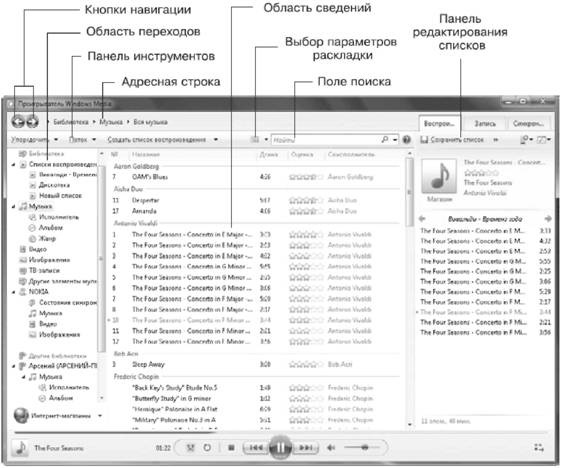The height and width of the screenshot is (468, 561).
Task: Click the Frederic Chopin group header
Action: (136, 376)
